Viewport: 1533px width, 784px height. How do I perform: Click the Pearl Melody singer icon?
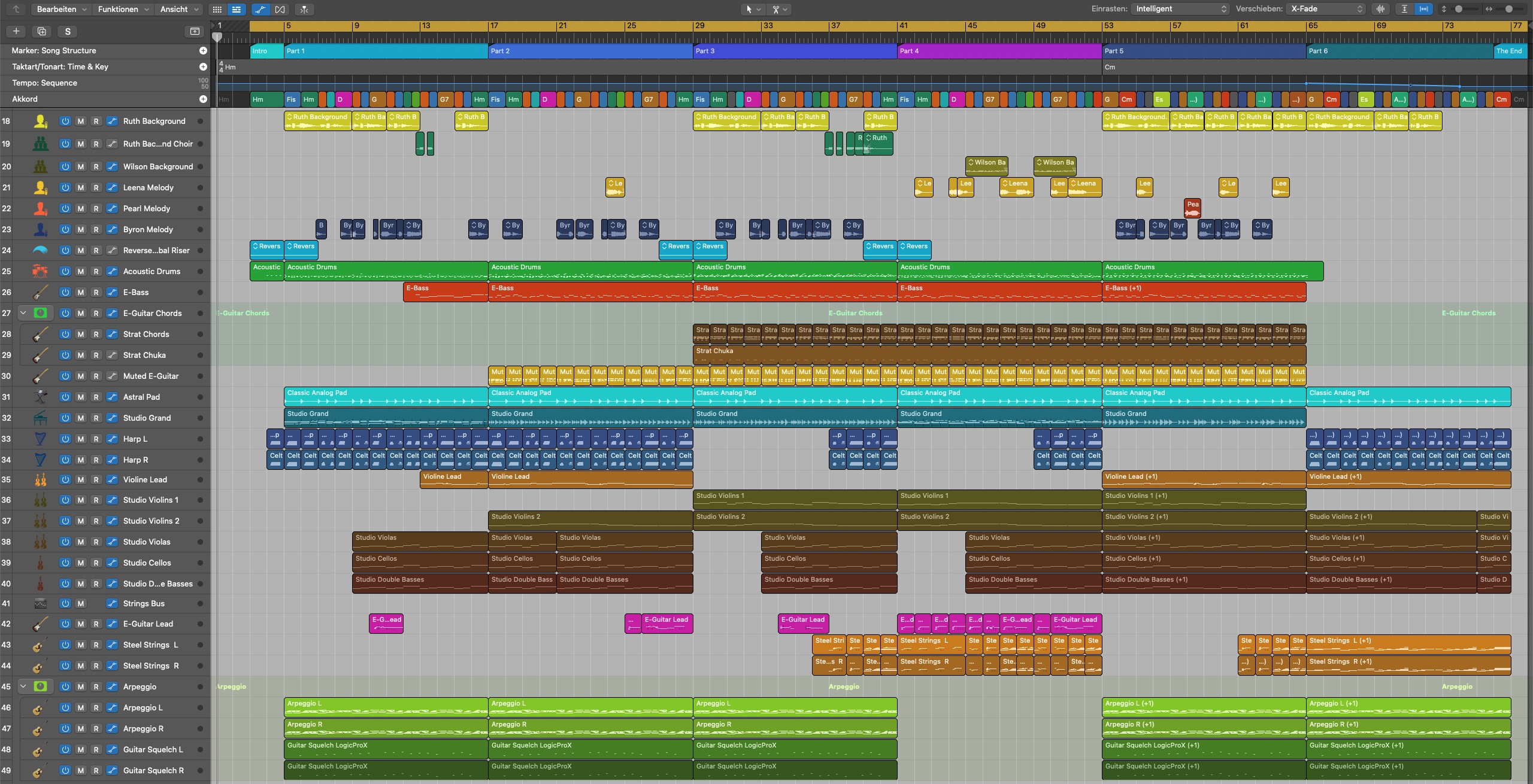(x=40, y=208)
